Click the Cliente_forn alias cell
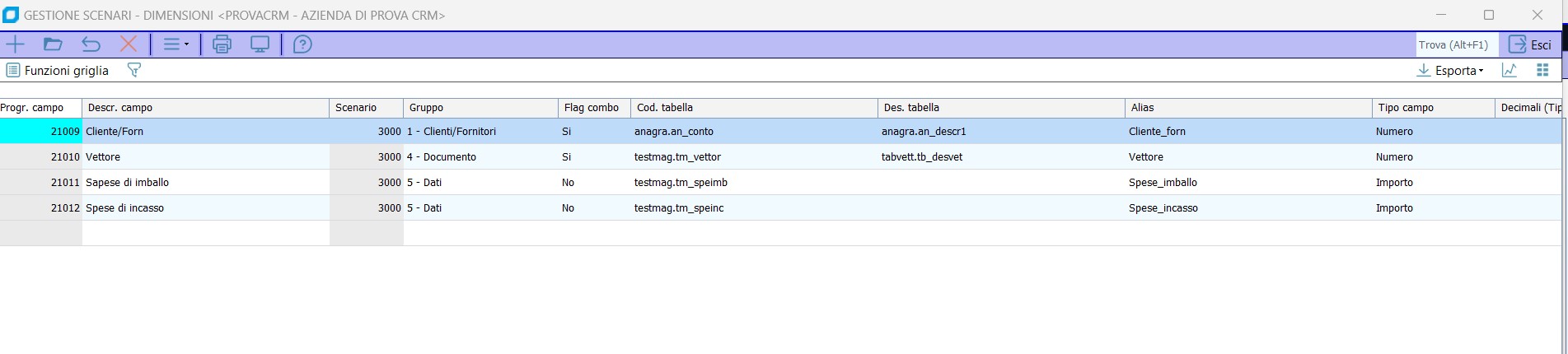 click(1248, 132)
